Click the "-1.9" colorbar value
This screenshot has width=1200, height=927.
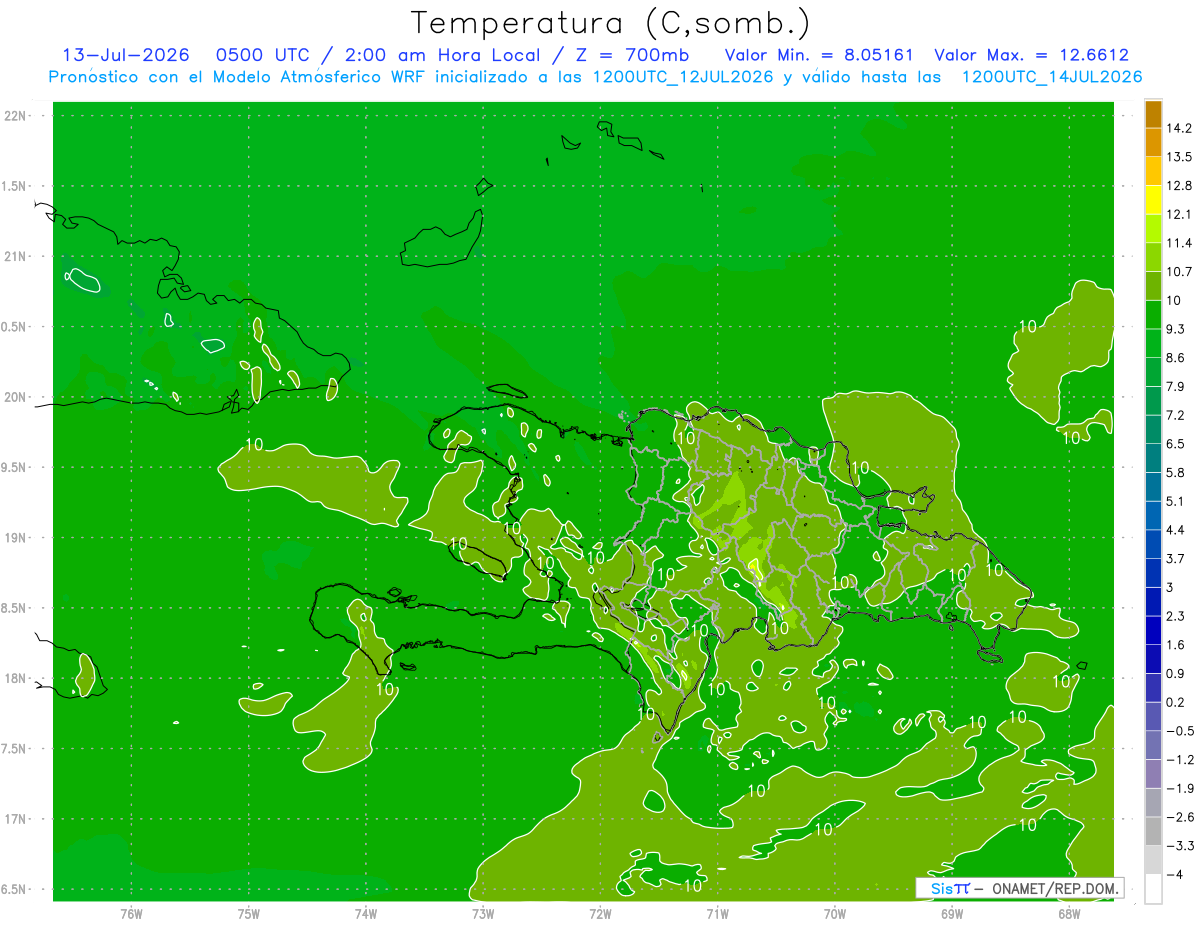coord(1179,788)
